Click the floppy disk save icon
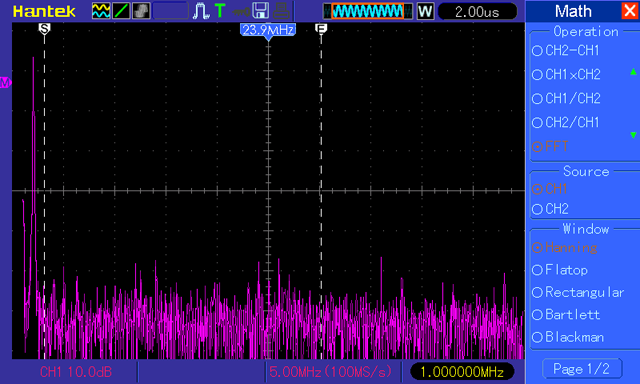 (x=260, y=11)
